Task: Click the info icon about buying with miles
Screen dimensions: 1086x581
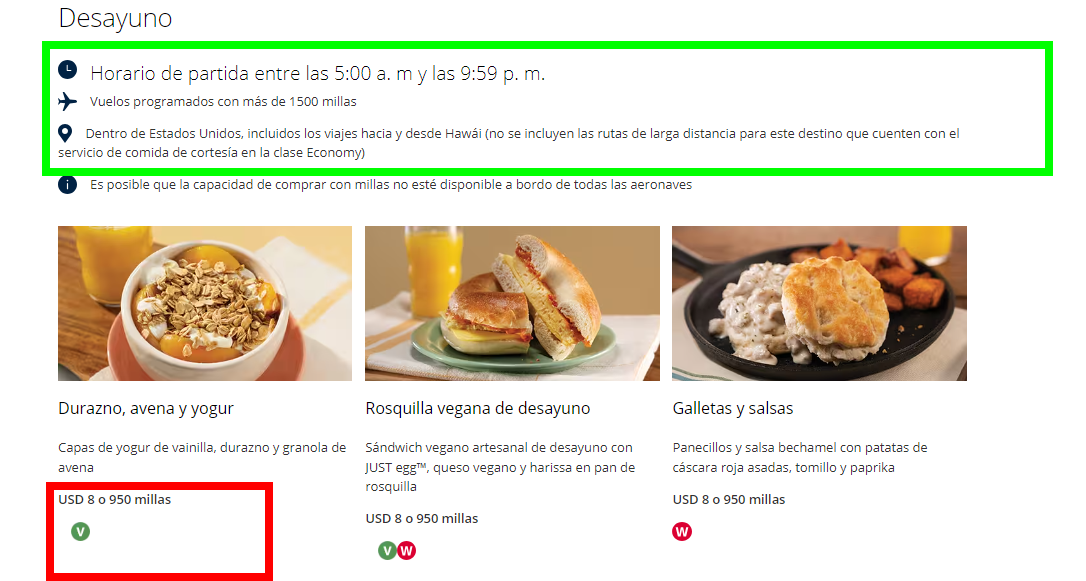Action: (x=67, y=185)
